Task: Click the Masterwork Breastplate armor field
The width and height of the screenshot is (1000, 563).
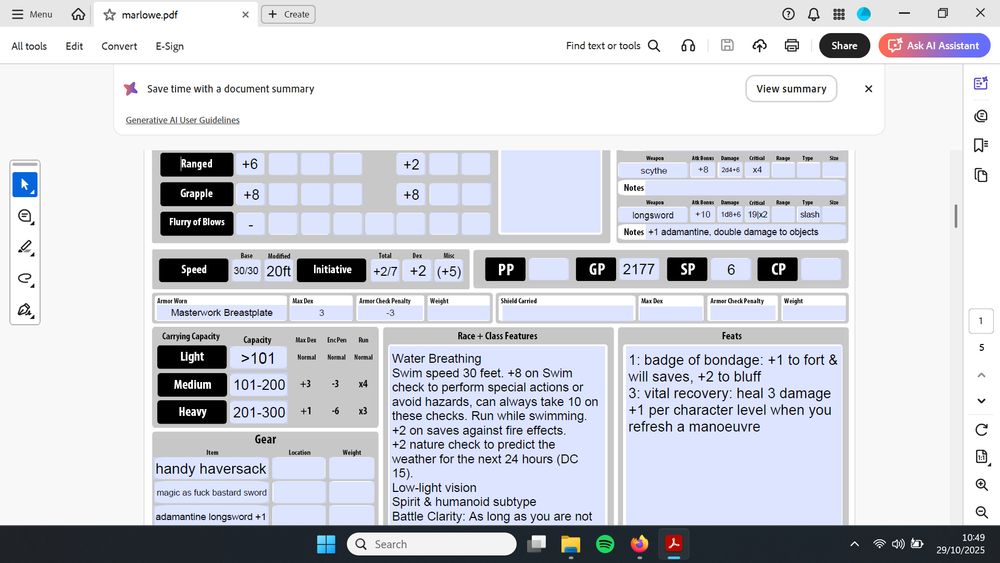Action: pos(221,313)
